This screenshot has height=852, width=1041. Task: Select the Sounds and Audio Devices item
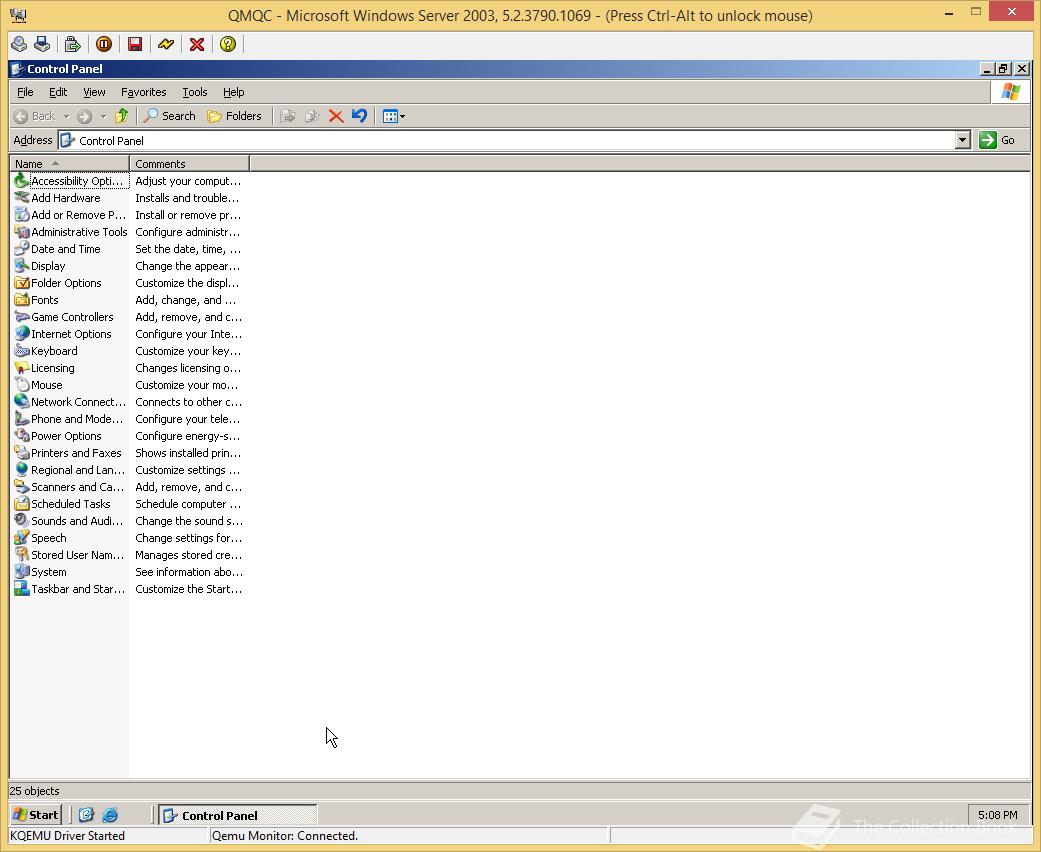69,521
